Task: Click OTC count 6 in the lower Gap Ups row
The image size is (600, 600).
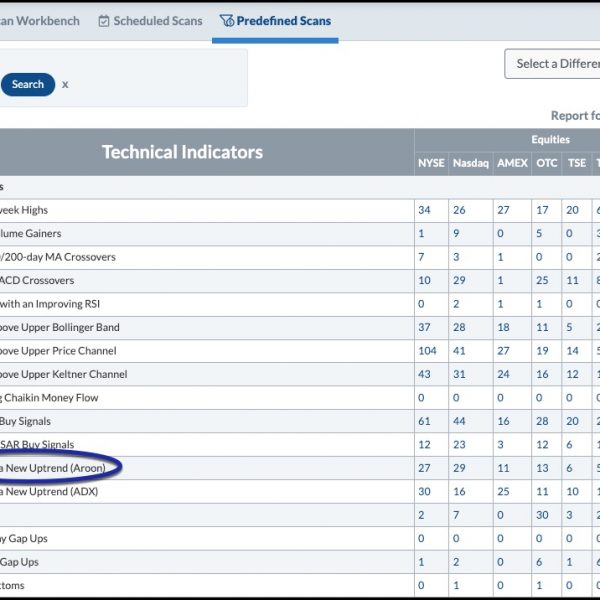Action: (539, 562)
